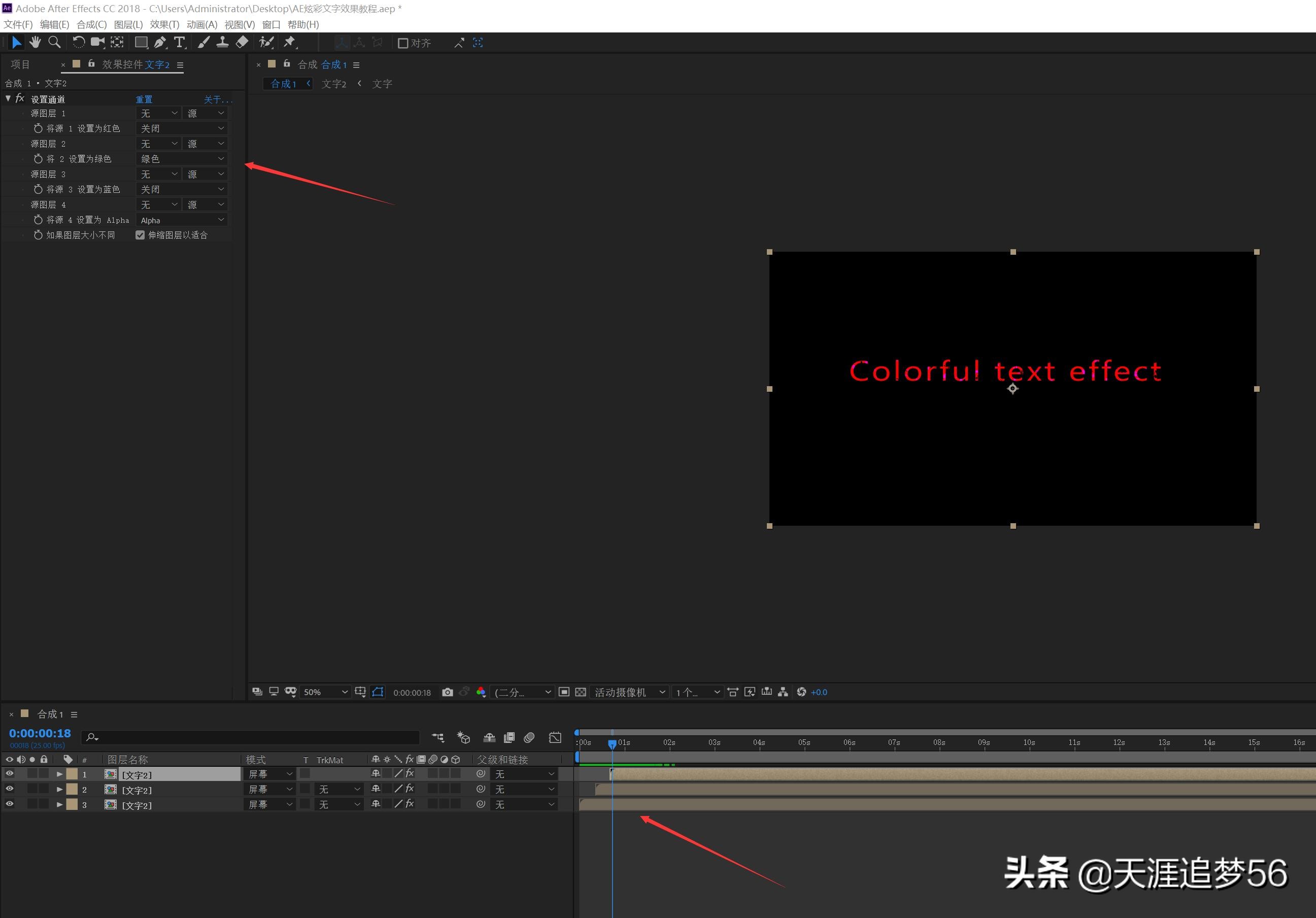
Task: Activate the Horizontal Type tool
Action: (179, 43)
